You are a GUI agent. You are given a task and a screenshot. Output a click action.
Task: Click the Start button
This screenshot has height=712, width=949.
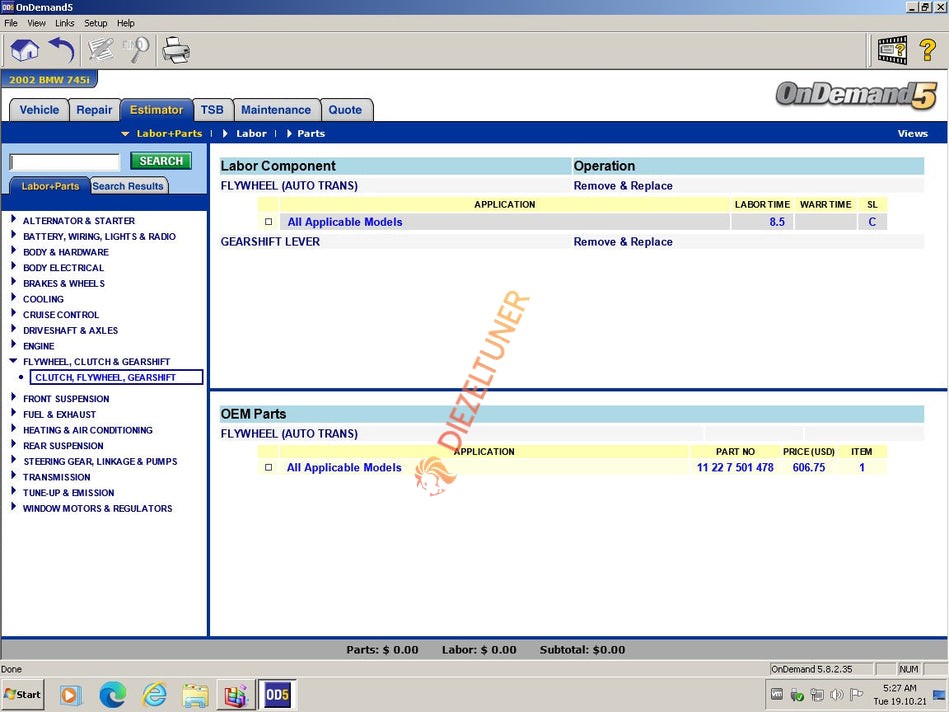click(23, 694)
